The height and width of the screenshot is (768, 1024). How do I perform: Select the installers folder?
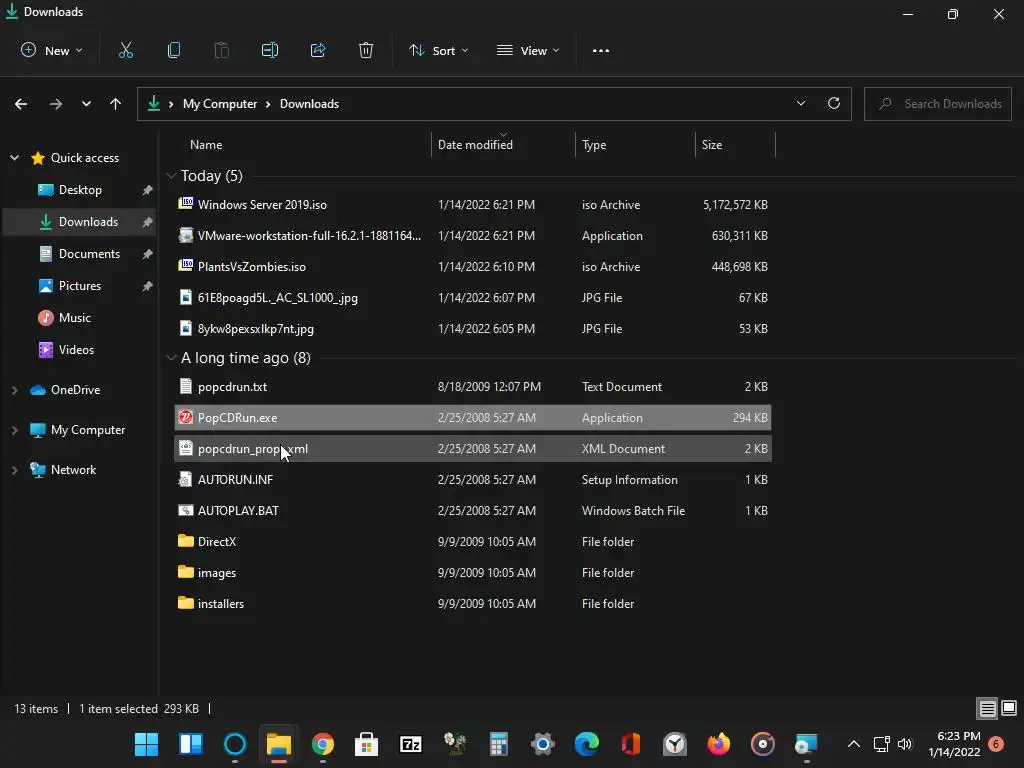coord(473,604)
